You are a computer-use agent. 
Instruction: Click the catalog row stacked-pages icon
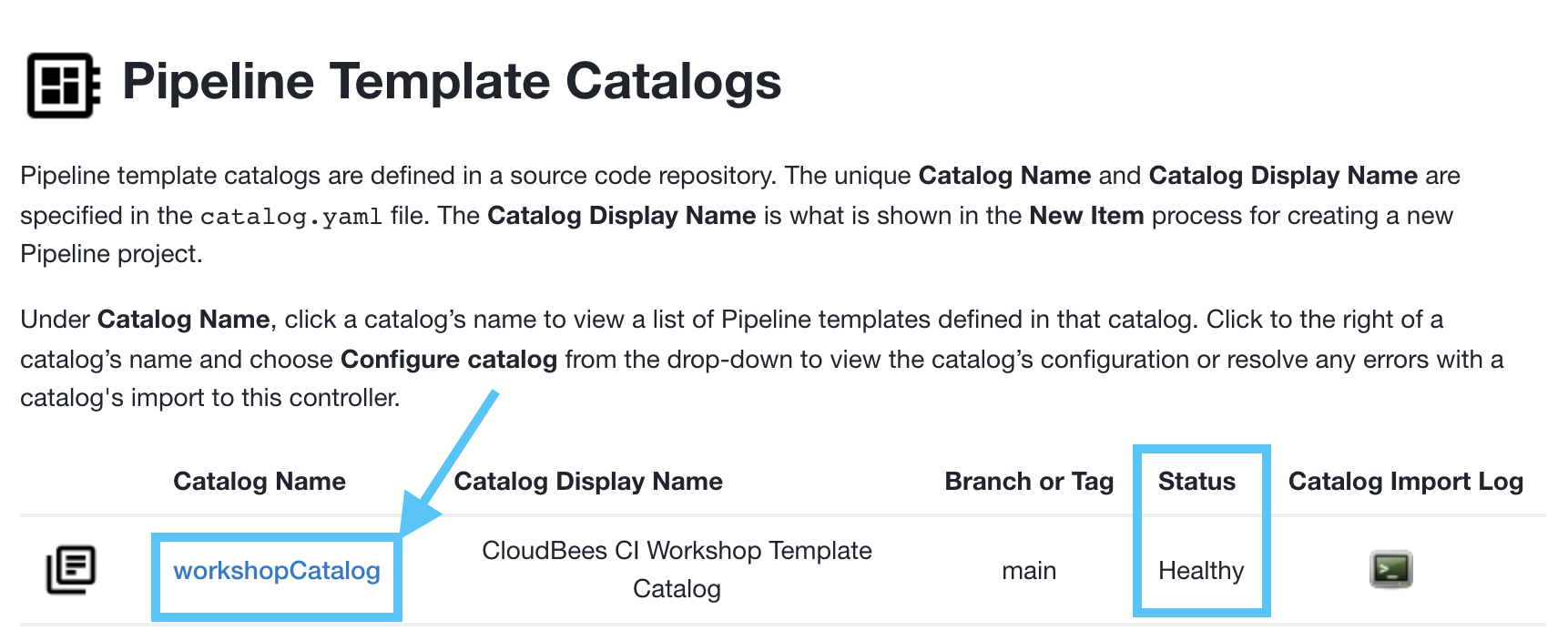[x=71, y=570]
